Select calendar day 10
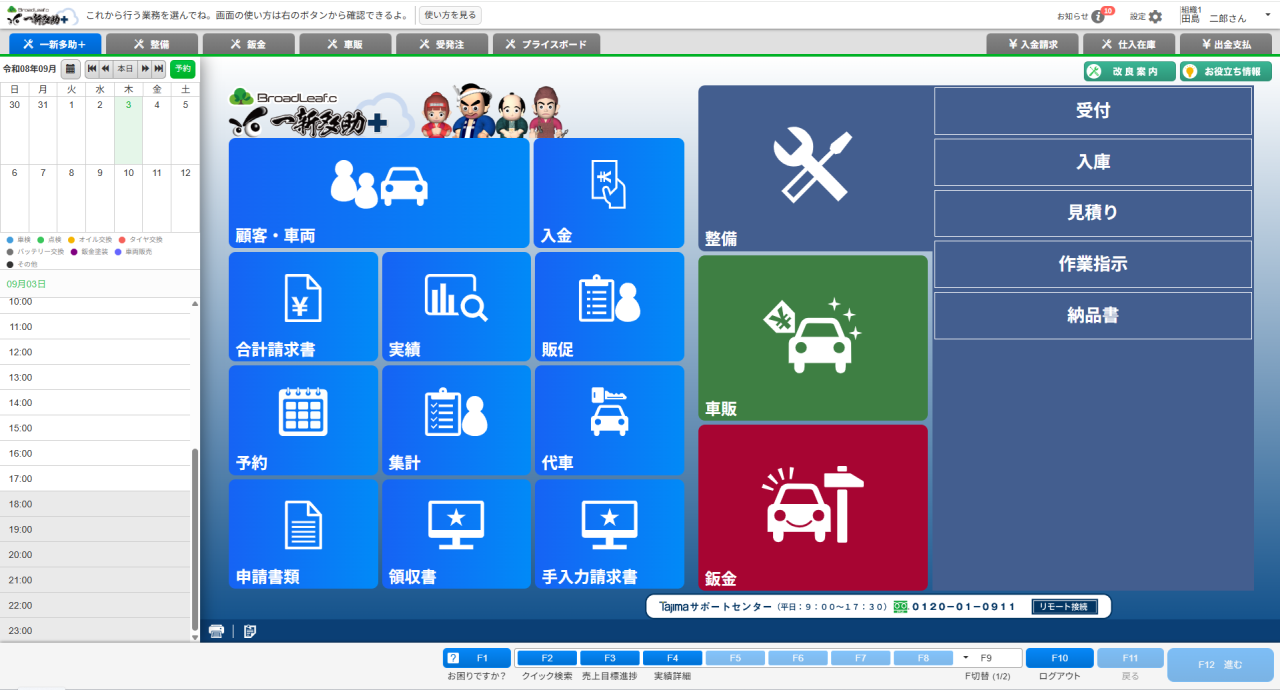Screen dimensions: 1280x690 click(x=128, y=198)
